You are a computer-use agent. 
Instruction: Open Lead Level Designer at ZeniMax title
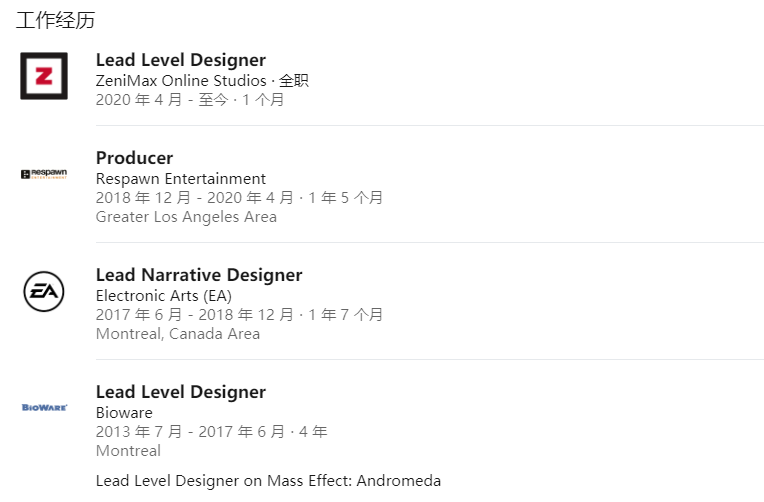181,60
